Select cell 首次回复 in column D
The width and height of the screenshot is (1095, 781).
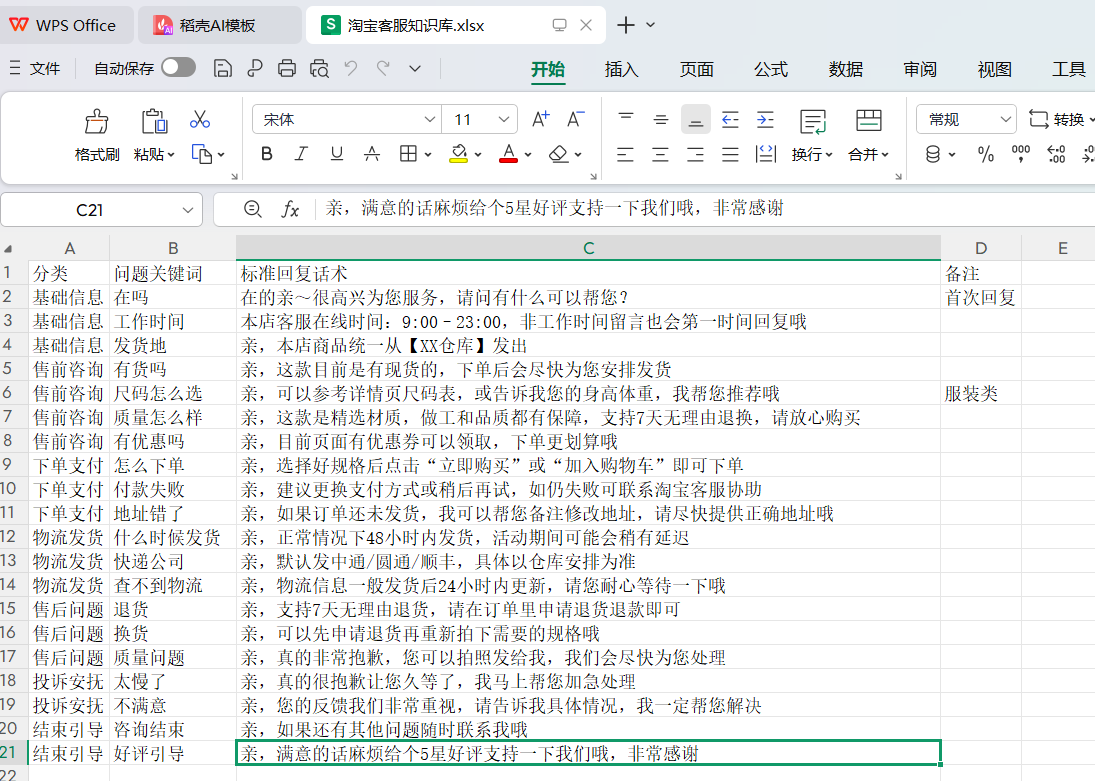pyautogui.click(x=980, y=298)
